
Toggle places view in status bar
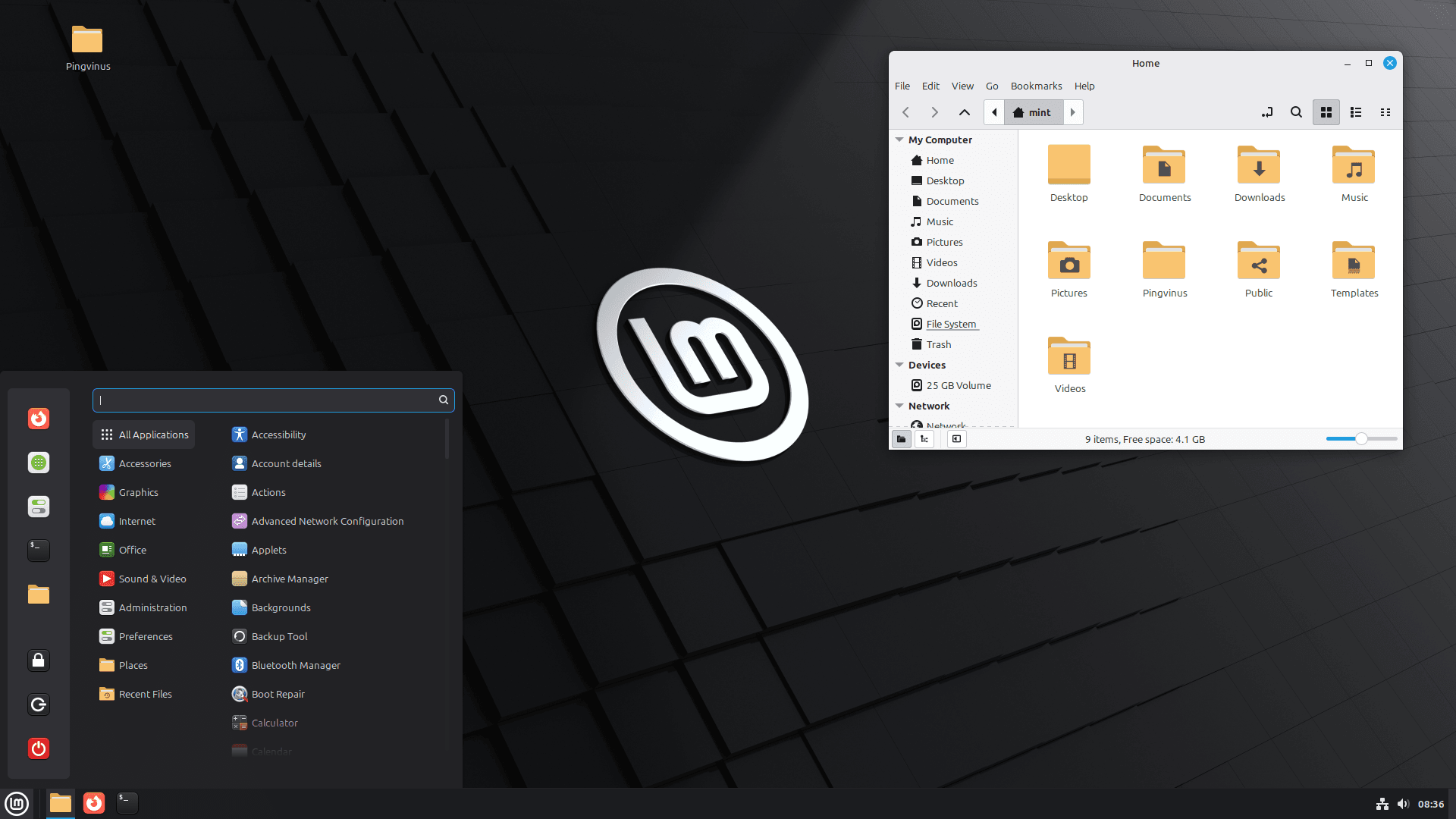[901, 439]
